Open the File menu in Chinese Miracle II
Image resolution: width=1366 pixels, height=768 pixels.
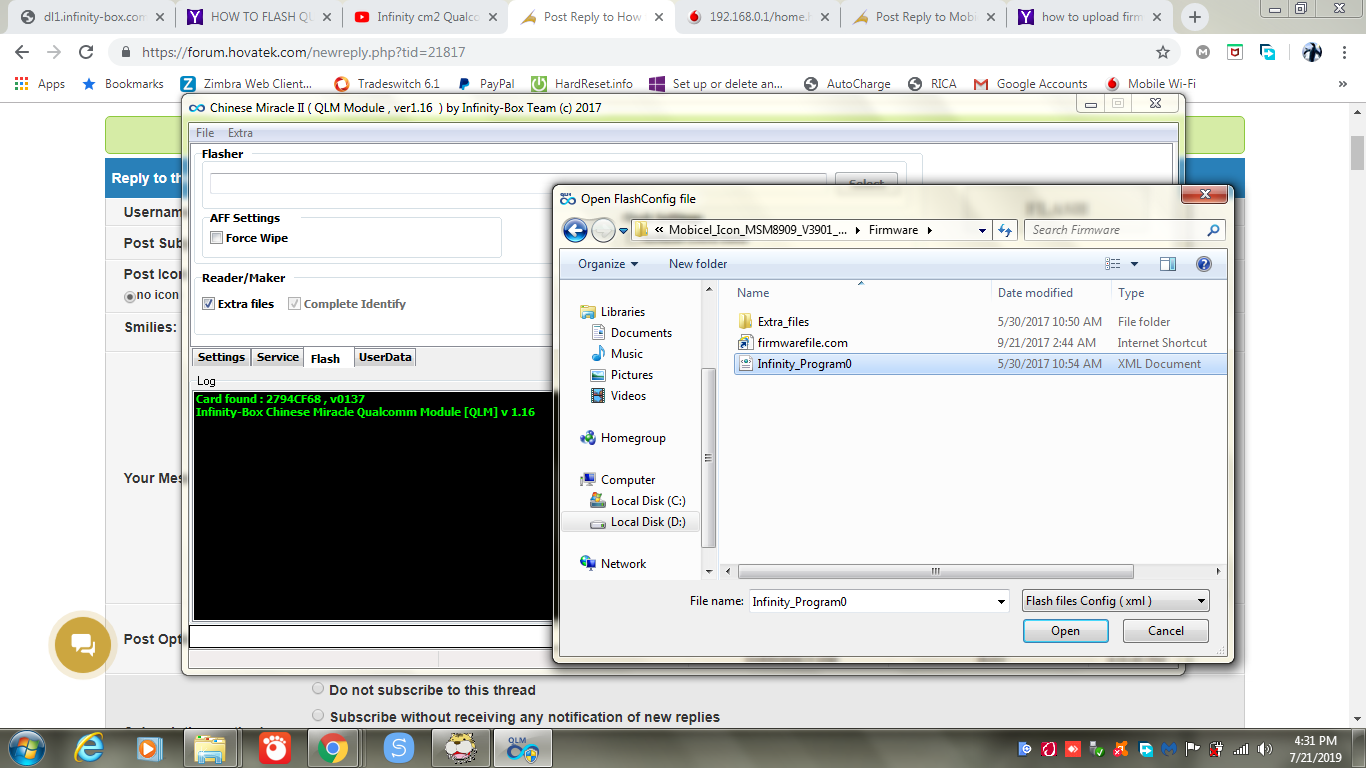coord(205,133)
